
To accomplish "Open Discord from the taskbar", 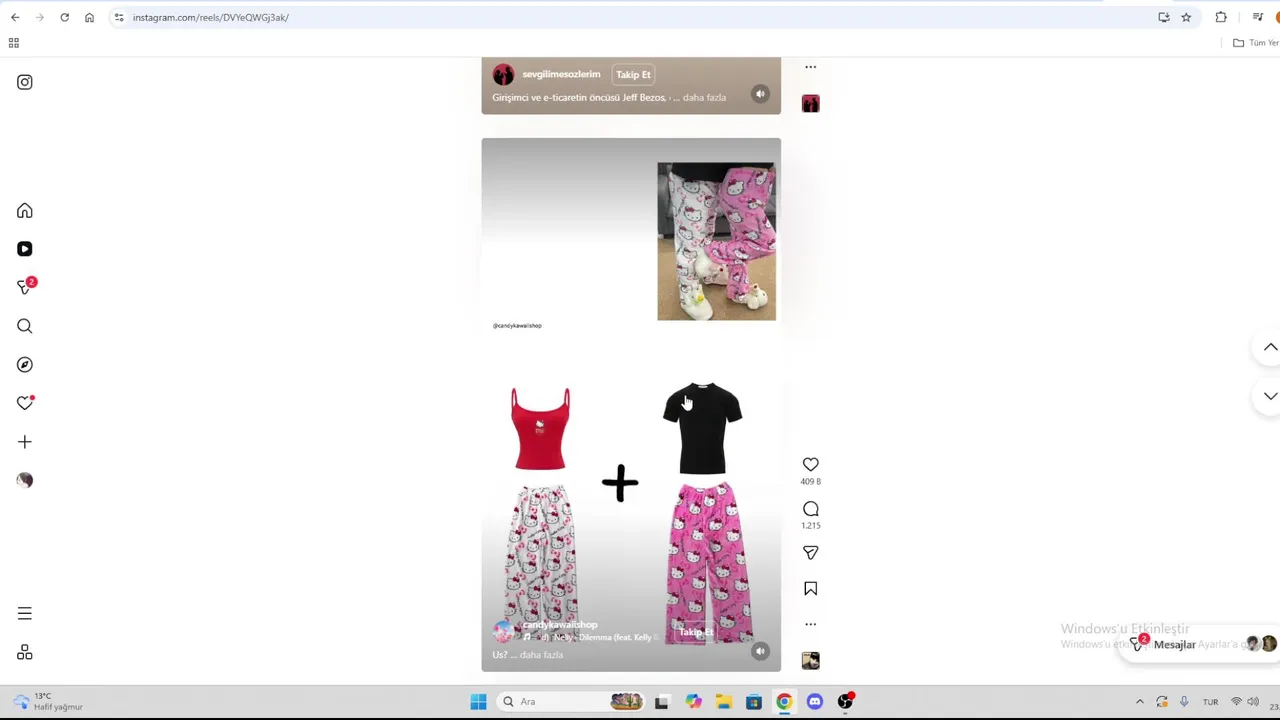I will (814, 702).
